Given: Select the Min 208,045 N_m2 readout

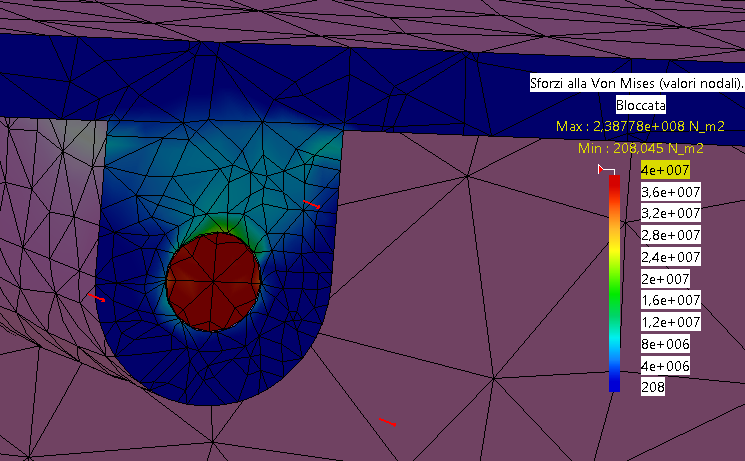Looking at the screenshot, I should coord(640,148).
